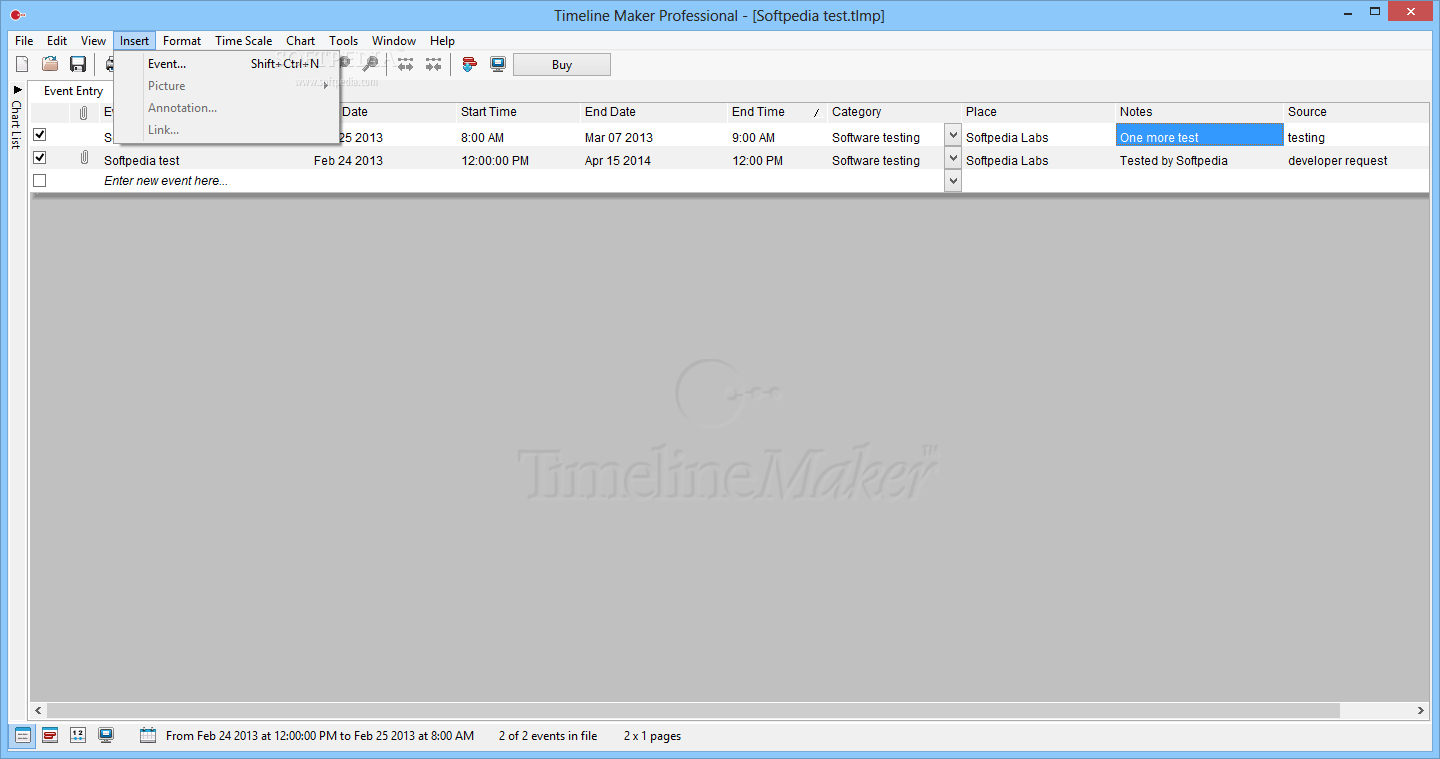Open the Format menu

pos(182,41)
